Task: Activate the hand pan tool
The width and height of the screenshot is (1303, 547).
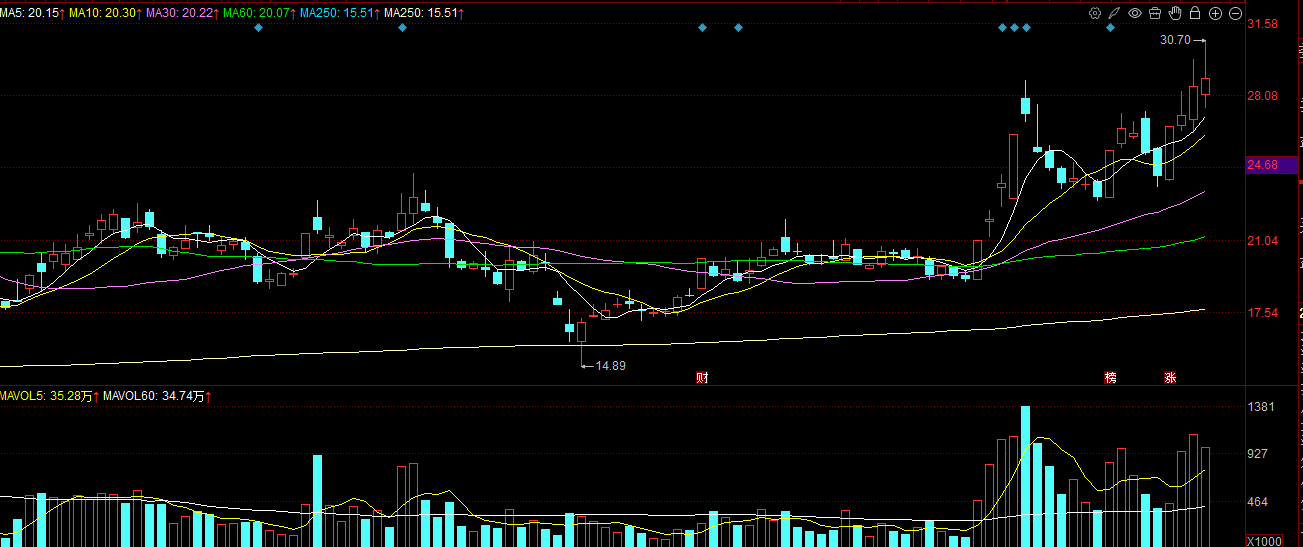Action: coord(1175,13)
